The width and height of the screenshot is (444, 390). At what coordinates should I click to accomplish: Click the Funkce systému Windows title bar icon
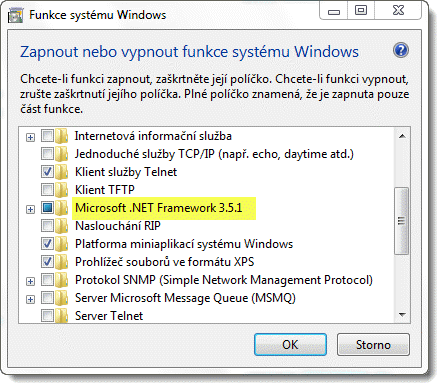click(x=15, y=16)
